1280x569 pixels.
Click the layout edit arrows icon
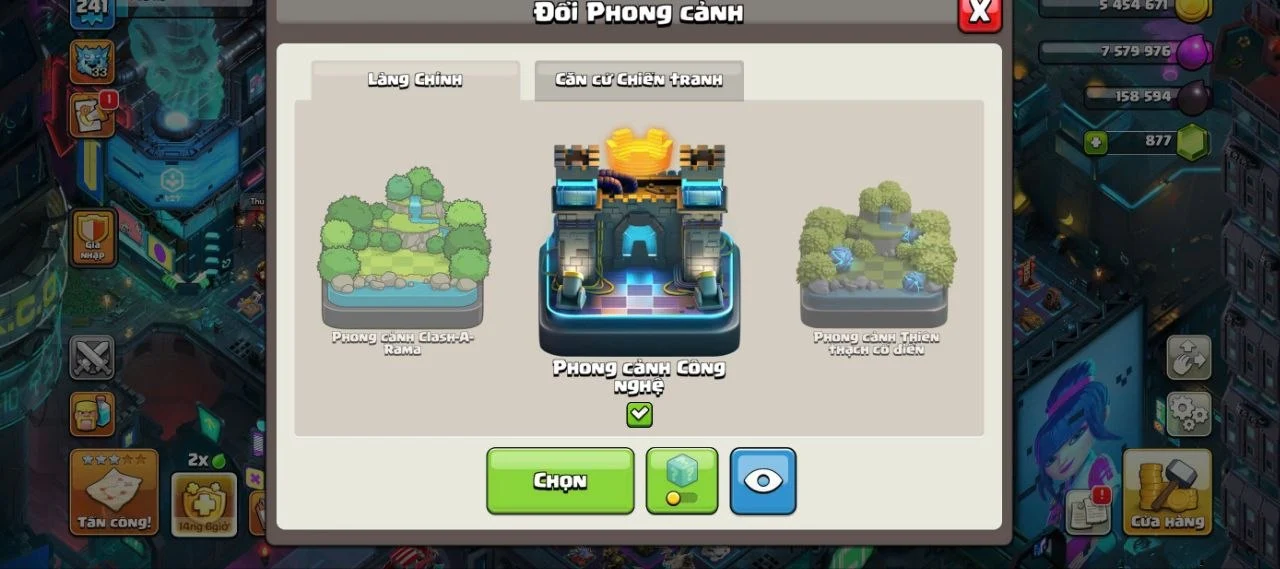tap(1188, 357)
